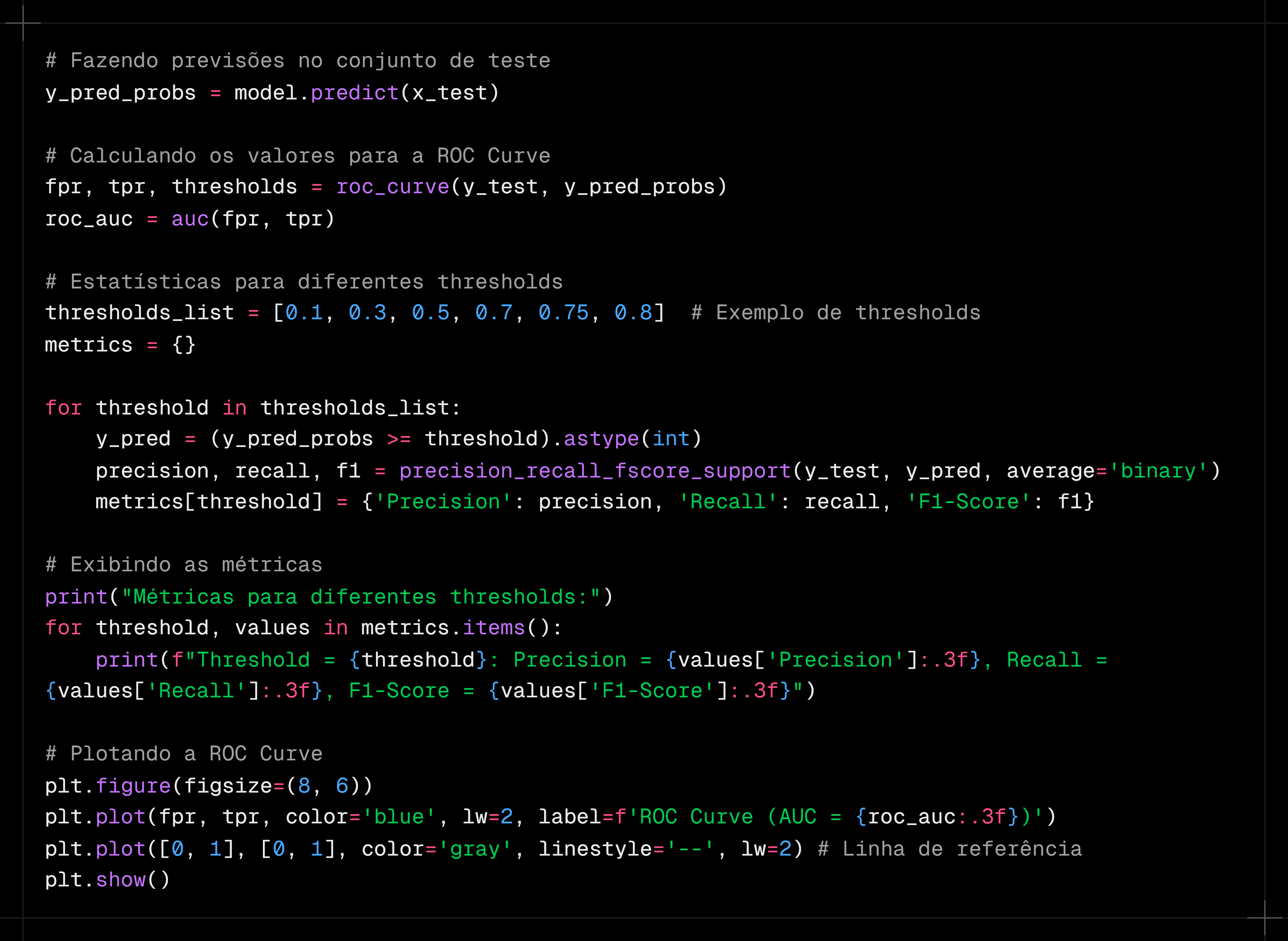Click 'roc_curve' function name
1288x941 pixels.
click(x=393, y=187)
